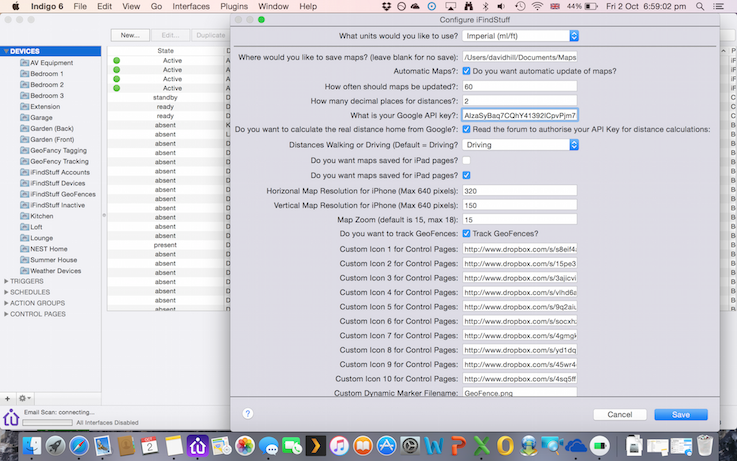Select iFindStuff Devices folder
The width and height of the screenshot is (737, 461).
[57, 183]
